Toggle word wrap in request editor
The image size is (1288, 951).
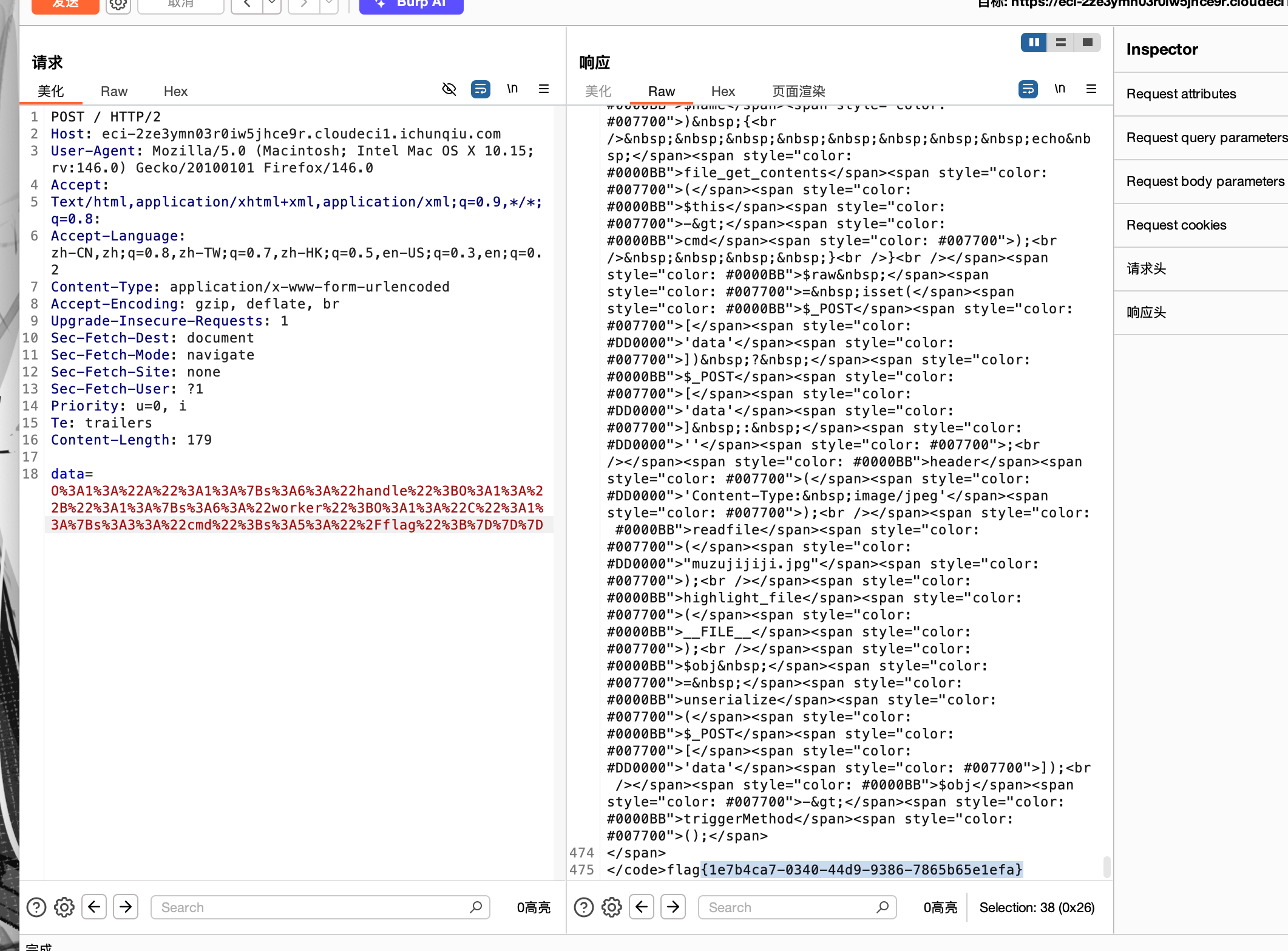[480, 89]
